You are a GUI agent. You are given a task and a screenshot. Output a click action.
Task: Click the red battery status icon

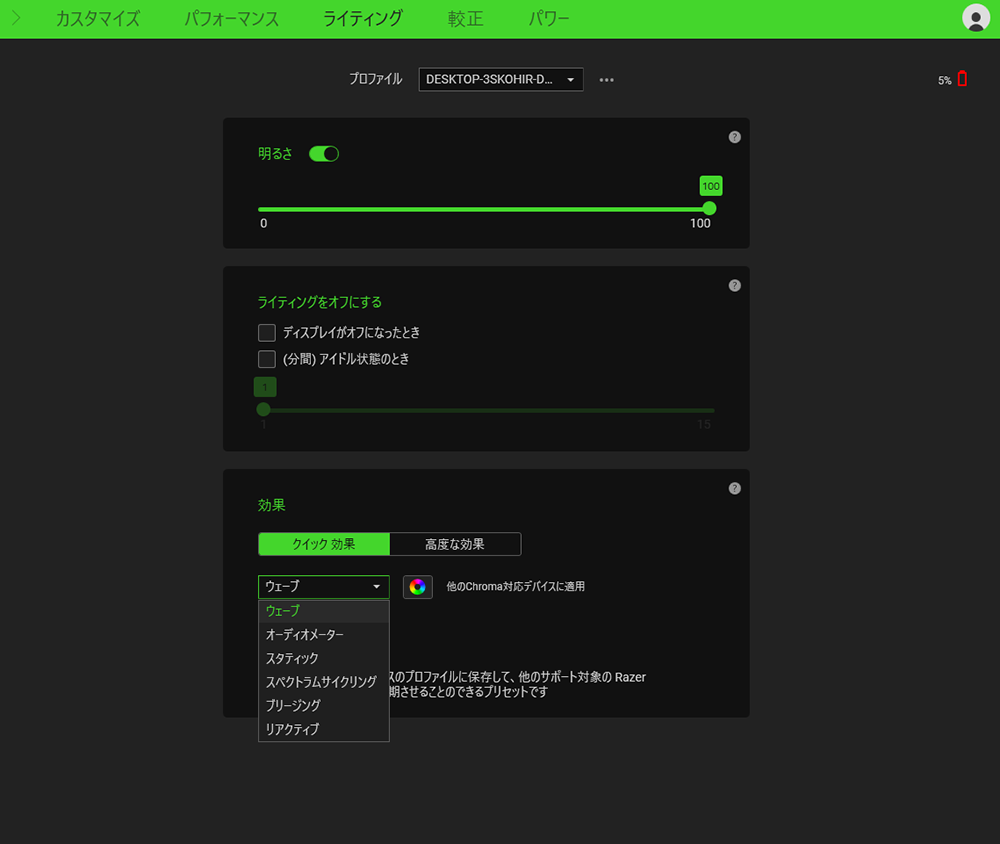962,79
